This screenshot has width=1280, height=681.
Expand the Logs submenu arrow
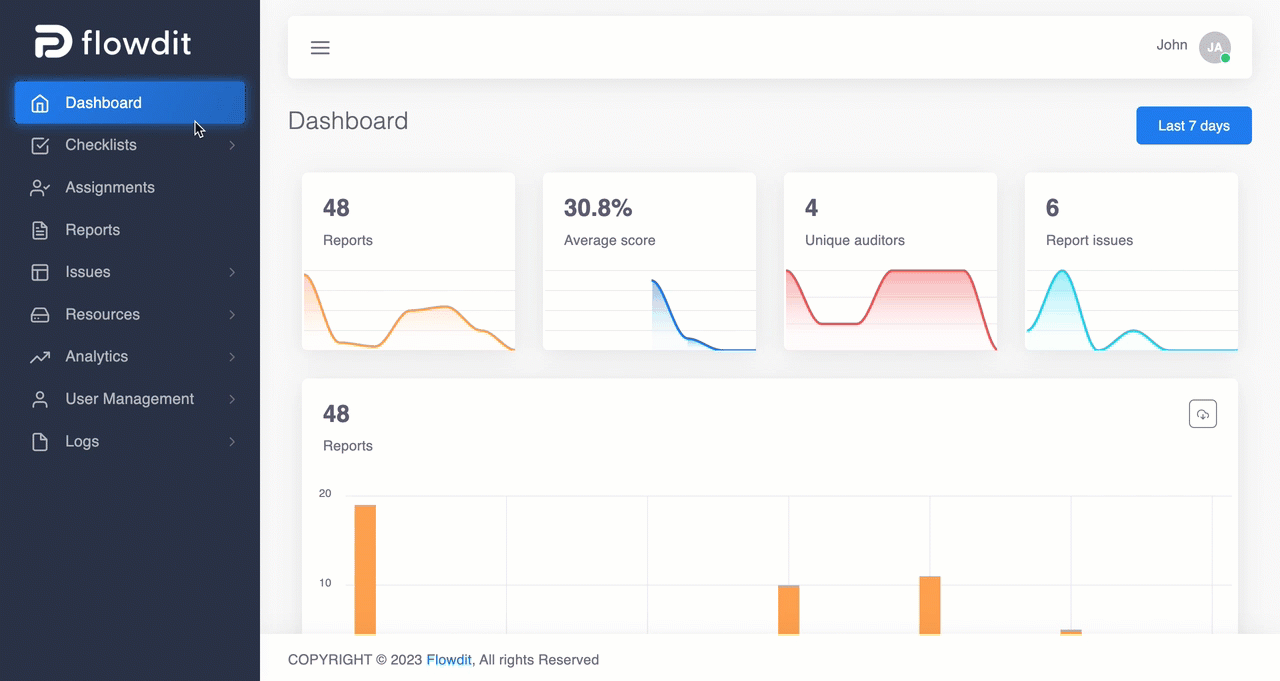(232, 441)
